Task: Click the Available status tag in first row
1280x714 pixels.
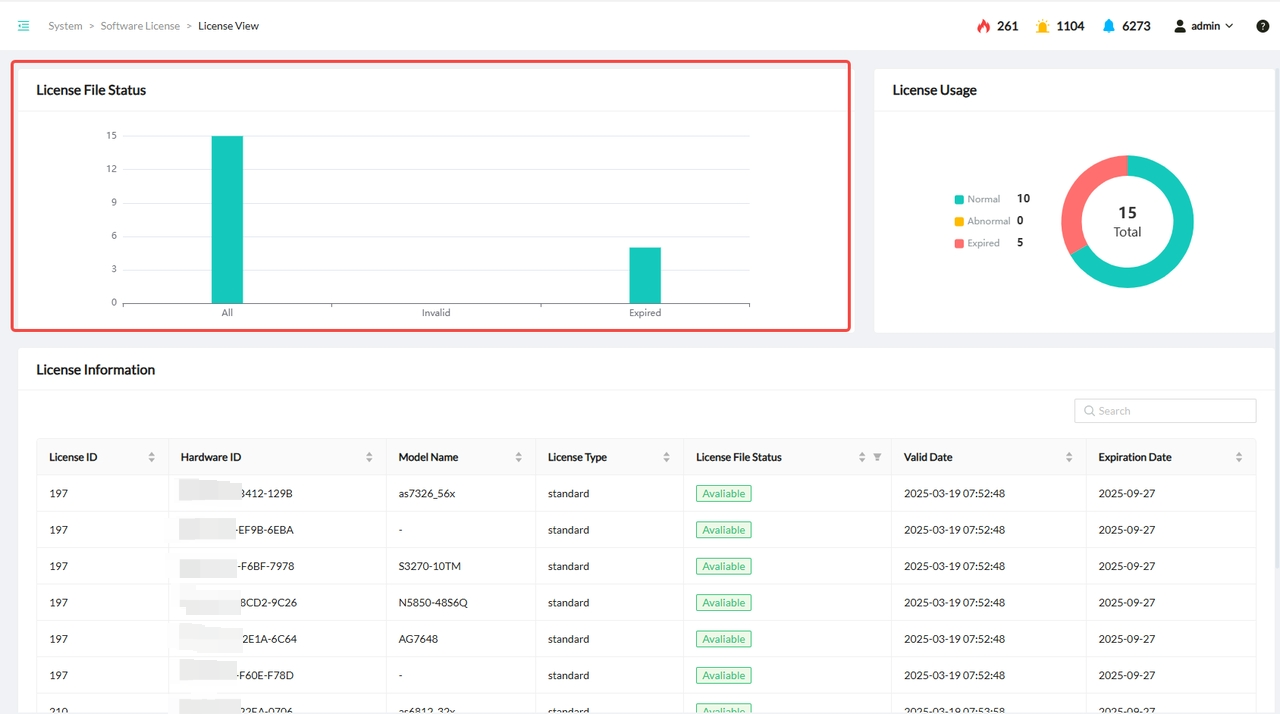Action: pos(723,494)
